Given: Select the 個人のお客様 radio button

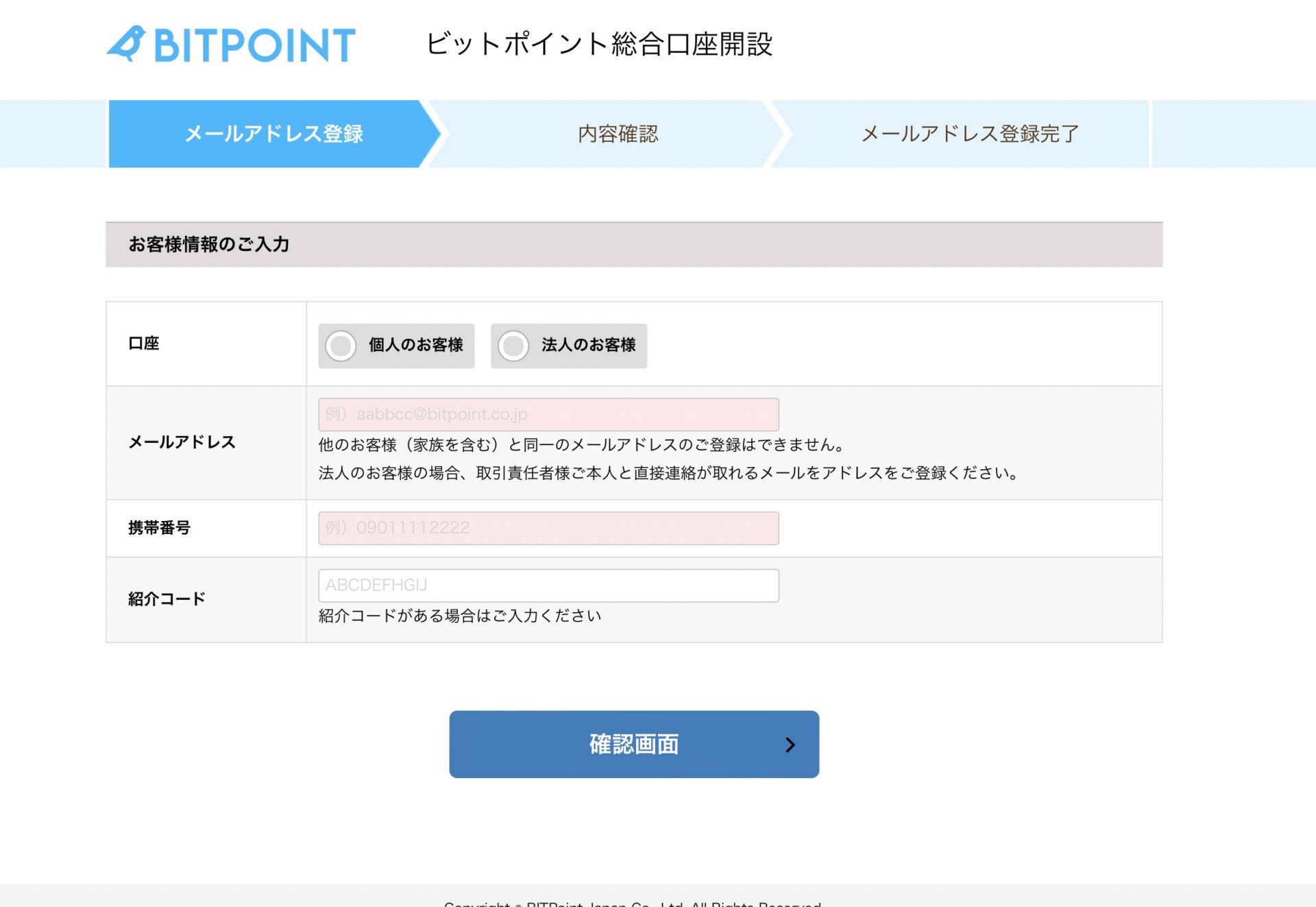Looking at the screenshot, I should pyautogui.click(x=341, y=346).
